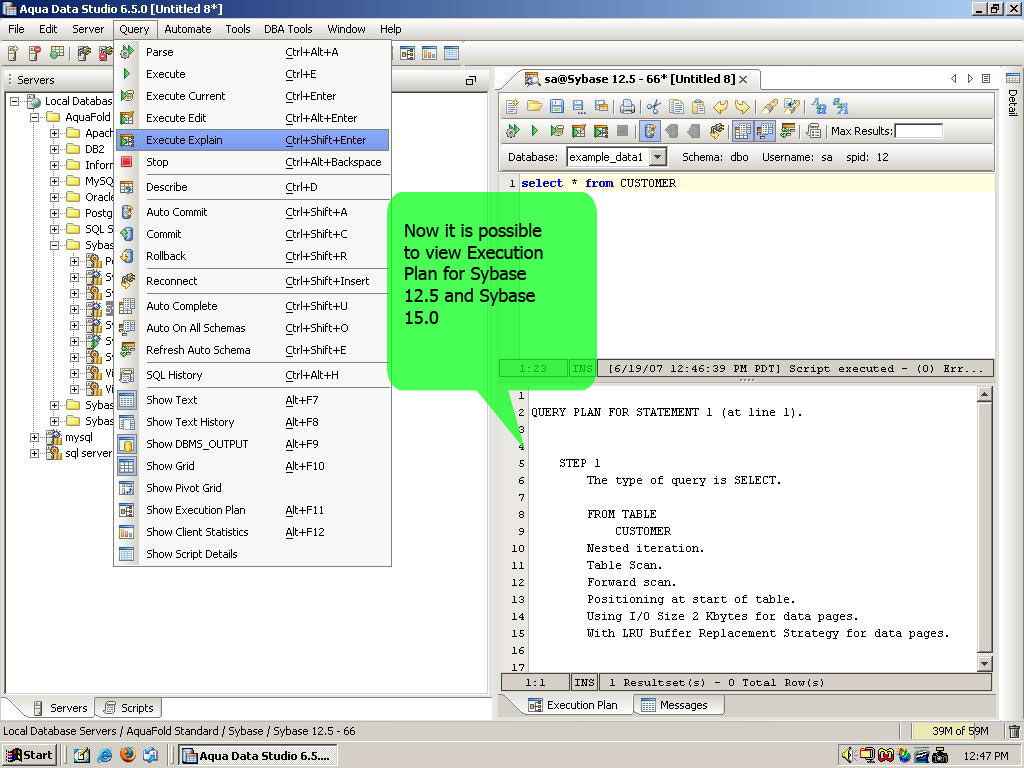Click the gray Stop square in run toolbar
This screenshot has width=1024, height=768.
tap(622, 131)
